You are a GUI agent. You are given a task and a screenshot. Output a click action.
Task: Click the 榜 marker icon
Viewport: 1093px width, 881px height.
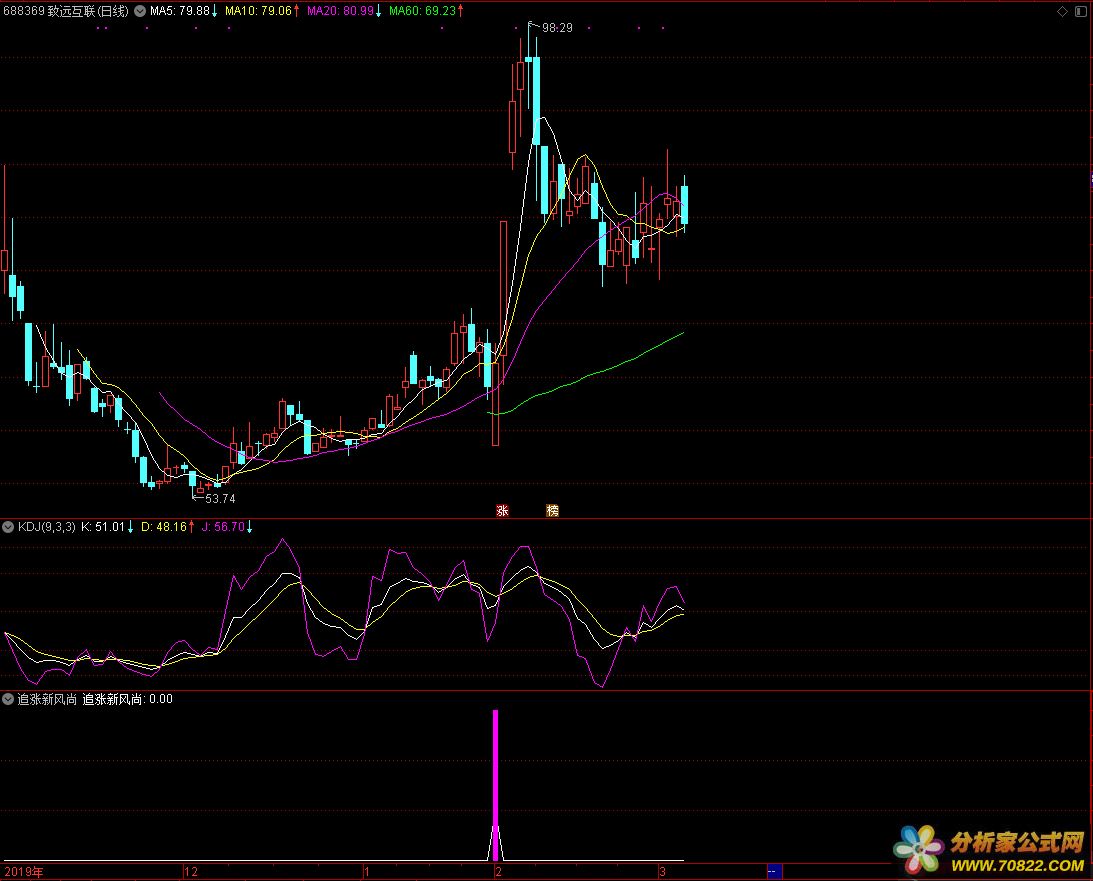tap(552, 511)
